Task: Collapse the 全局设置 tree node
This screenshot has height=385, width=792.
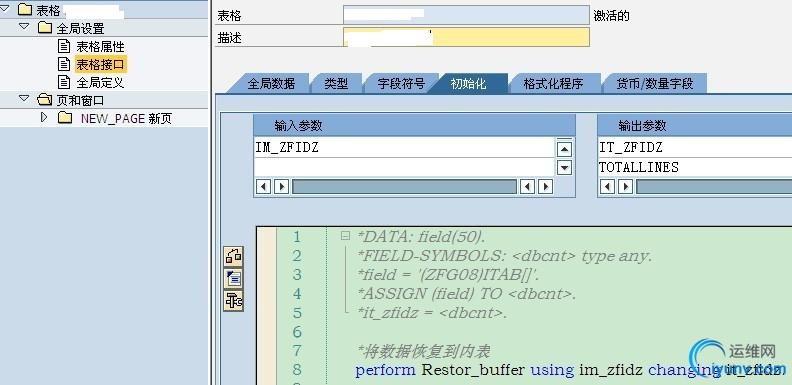Action: click(x=24, y=26)
